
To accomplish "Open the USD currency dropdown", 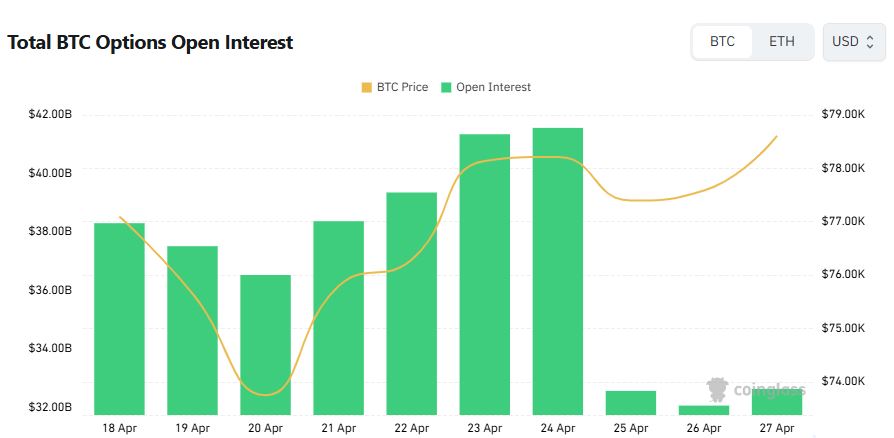I will click(x=853, y=42).
